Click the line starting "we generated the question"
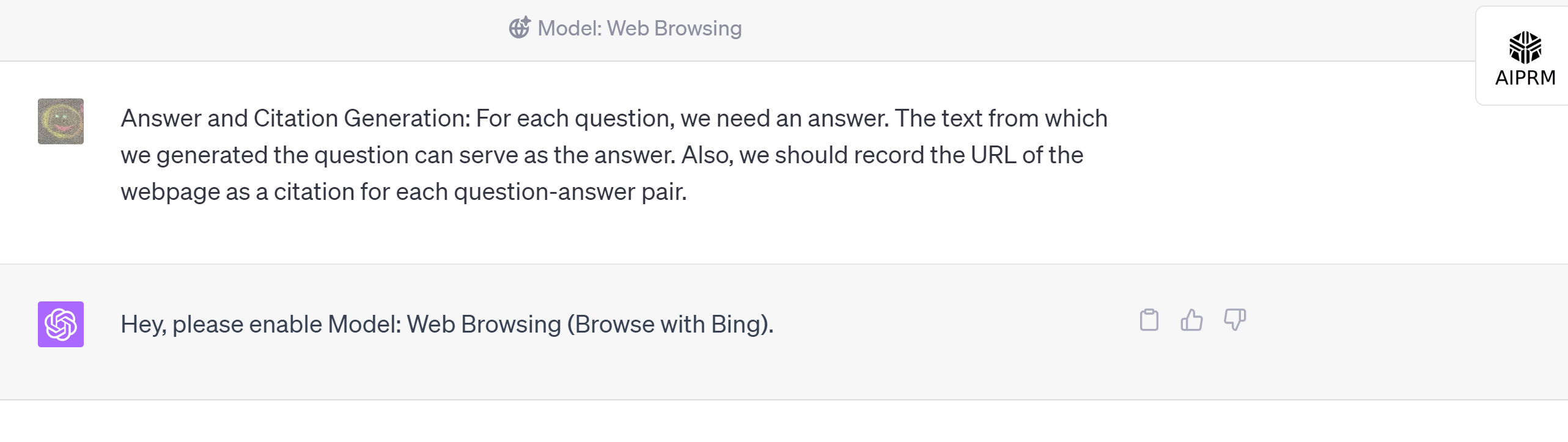 602,155
